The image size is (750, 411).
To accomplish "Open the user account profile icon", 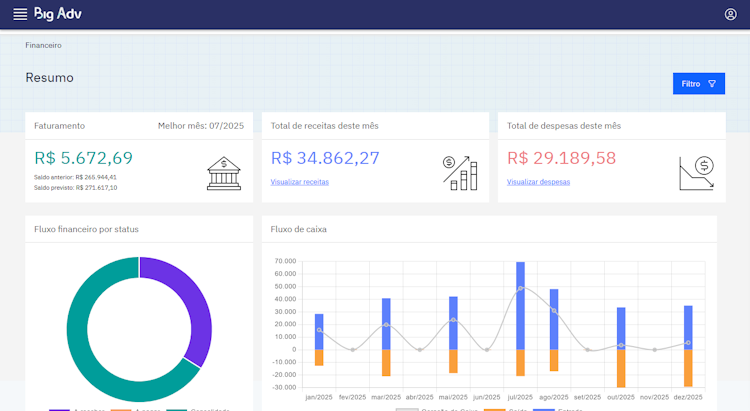I will (730, 14).
